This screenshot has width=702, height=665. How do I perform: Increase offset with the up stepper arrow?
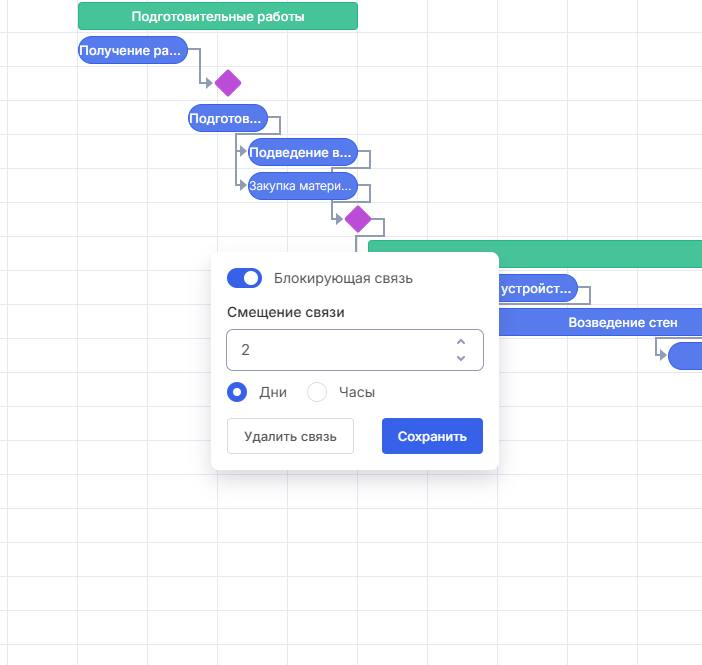(x=461, y=342)
